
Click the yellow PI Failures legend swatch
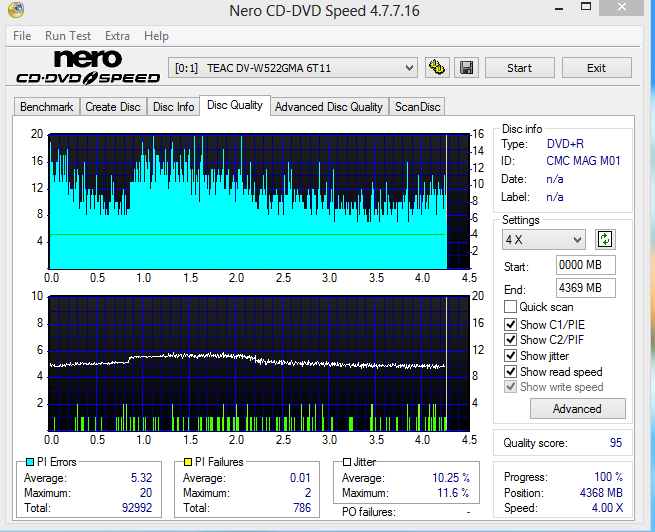coord(188,462)
